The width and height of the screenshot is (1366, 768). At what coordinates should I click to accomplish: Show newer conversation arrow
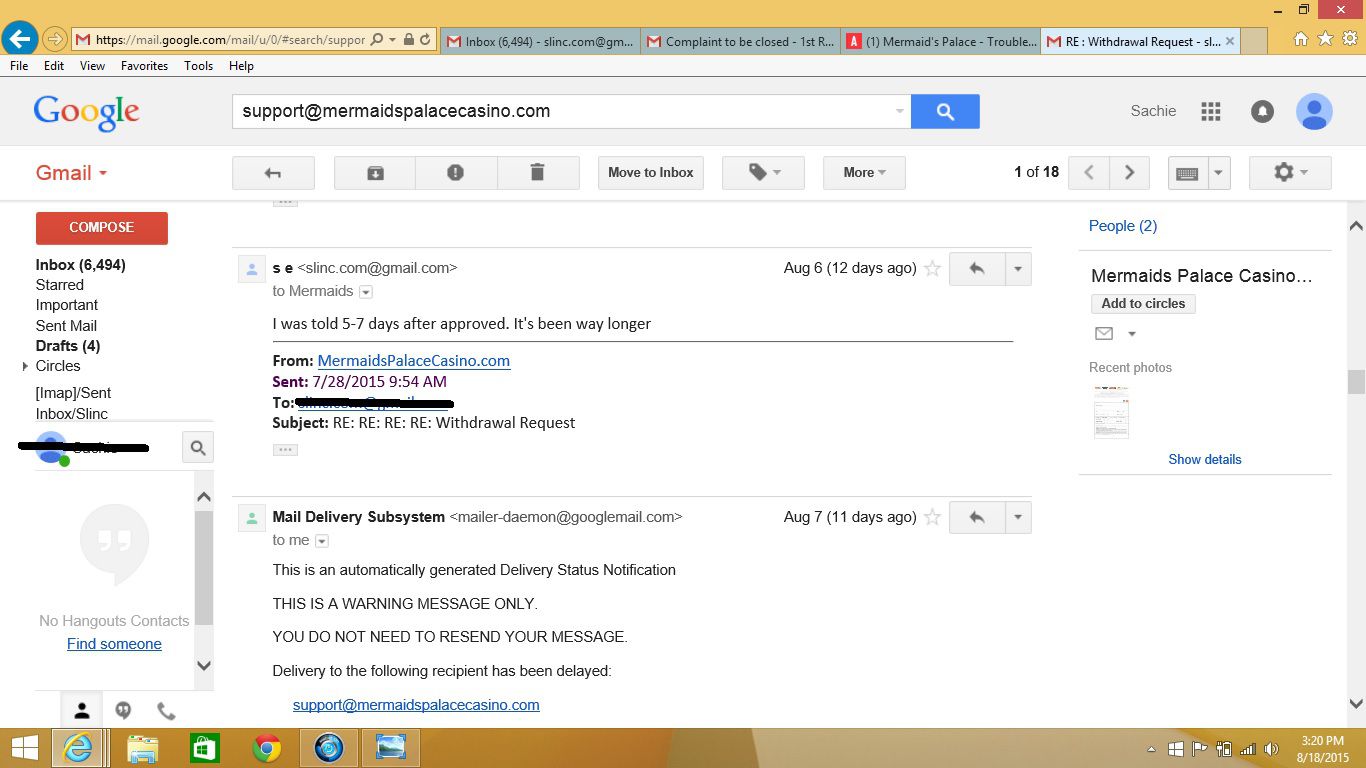(1089, 173)
